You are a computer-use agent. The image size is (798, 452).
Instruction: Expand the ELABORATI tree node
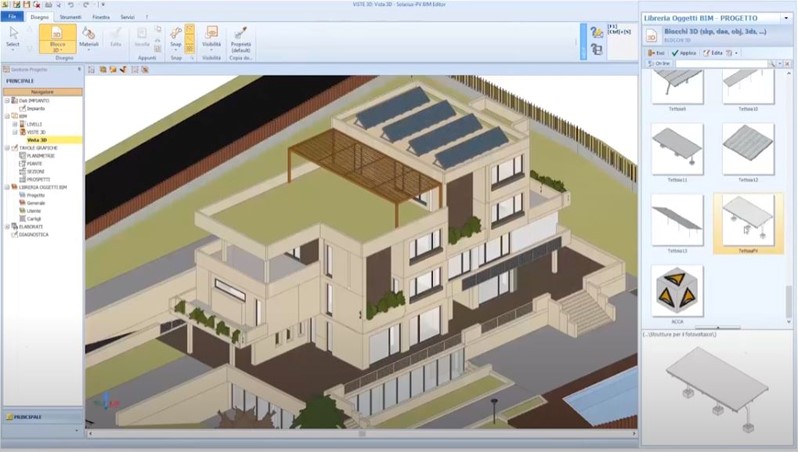[x=7, y=227]
